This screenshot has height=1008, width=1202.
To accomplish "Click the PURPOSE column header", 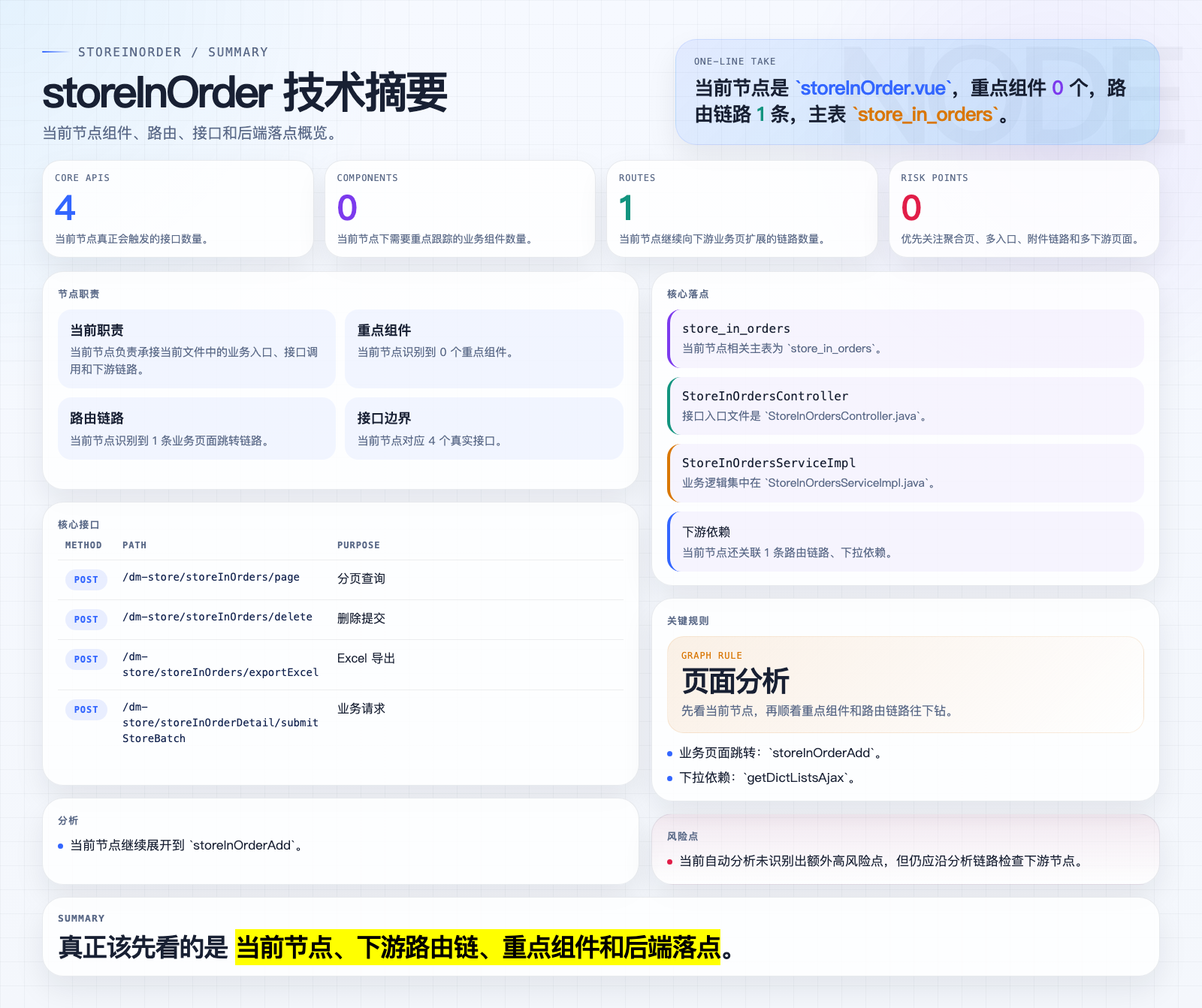I will (x=358, y=545).
